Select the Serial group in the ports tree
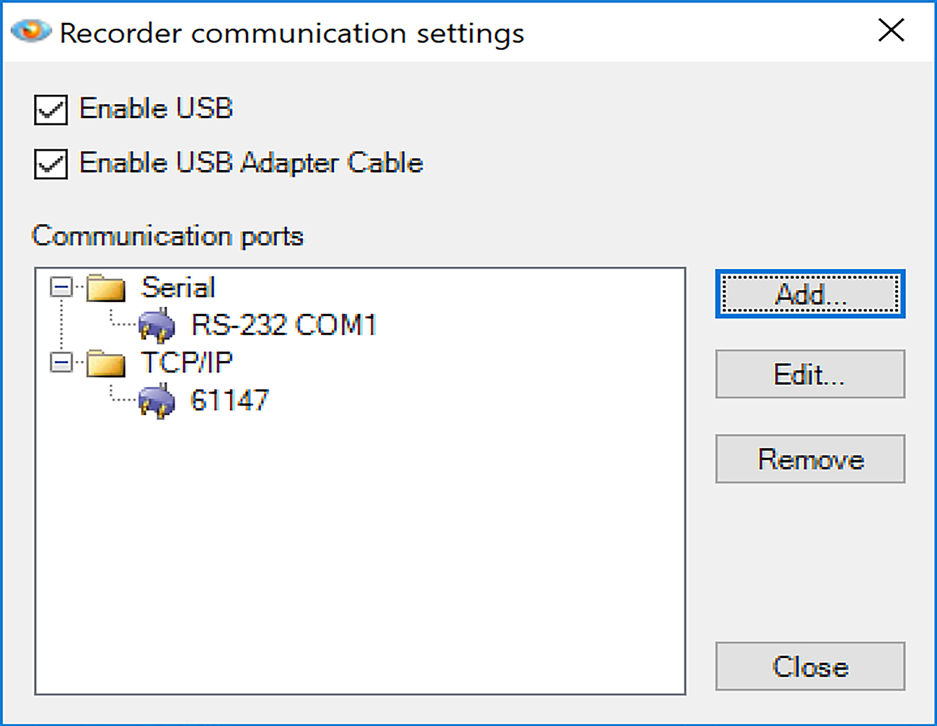The image size is (937, 726). pyautogui.click(x=176, y=287)
